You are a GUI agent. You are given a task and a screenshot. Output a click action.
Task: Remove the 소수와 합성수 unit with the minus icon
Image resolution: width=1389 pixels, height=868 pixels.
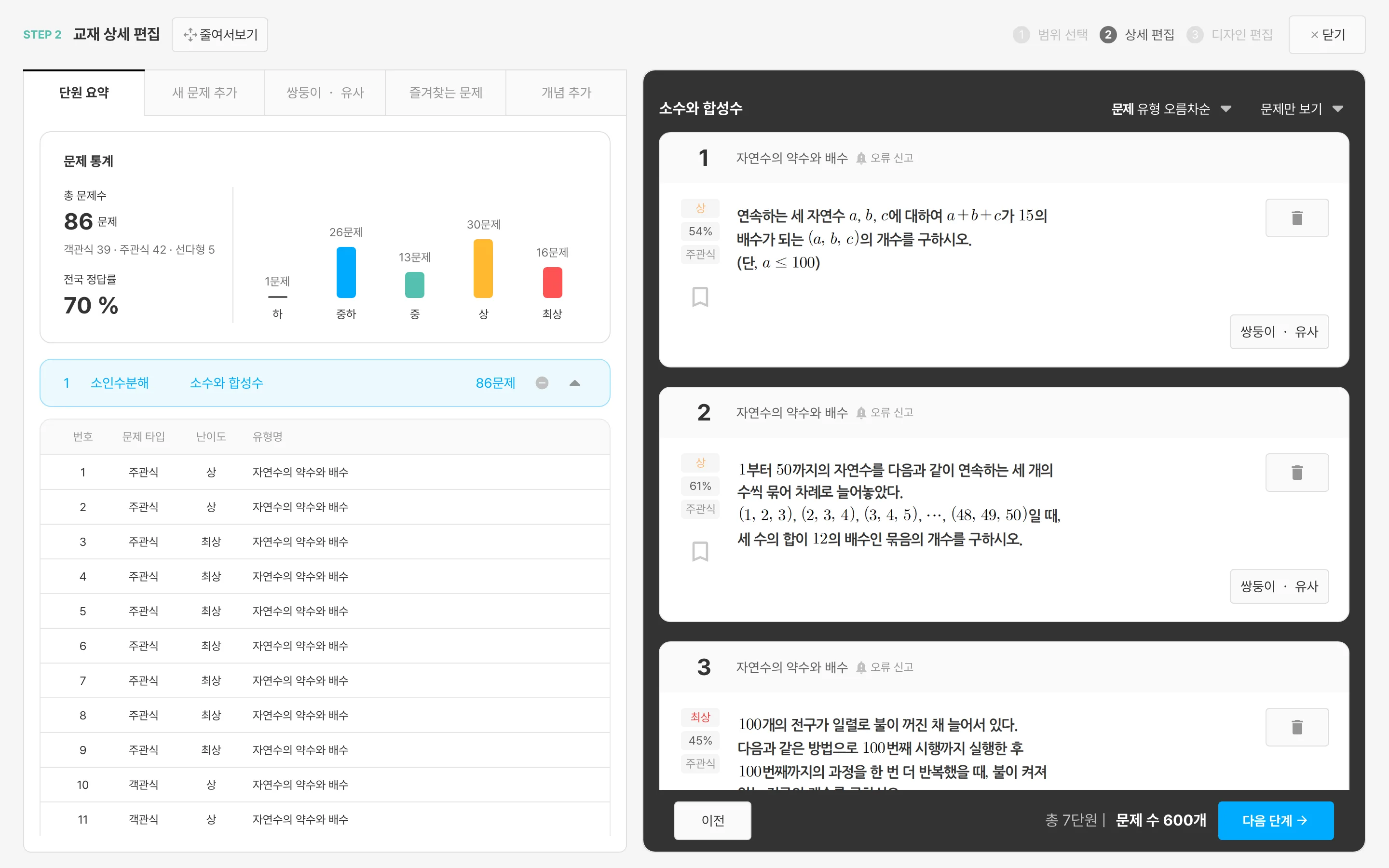[542, 383]
